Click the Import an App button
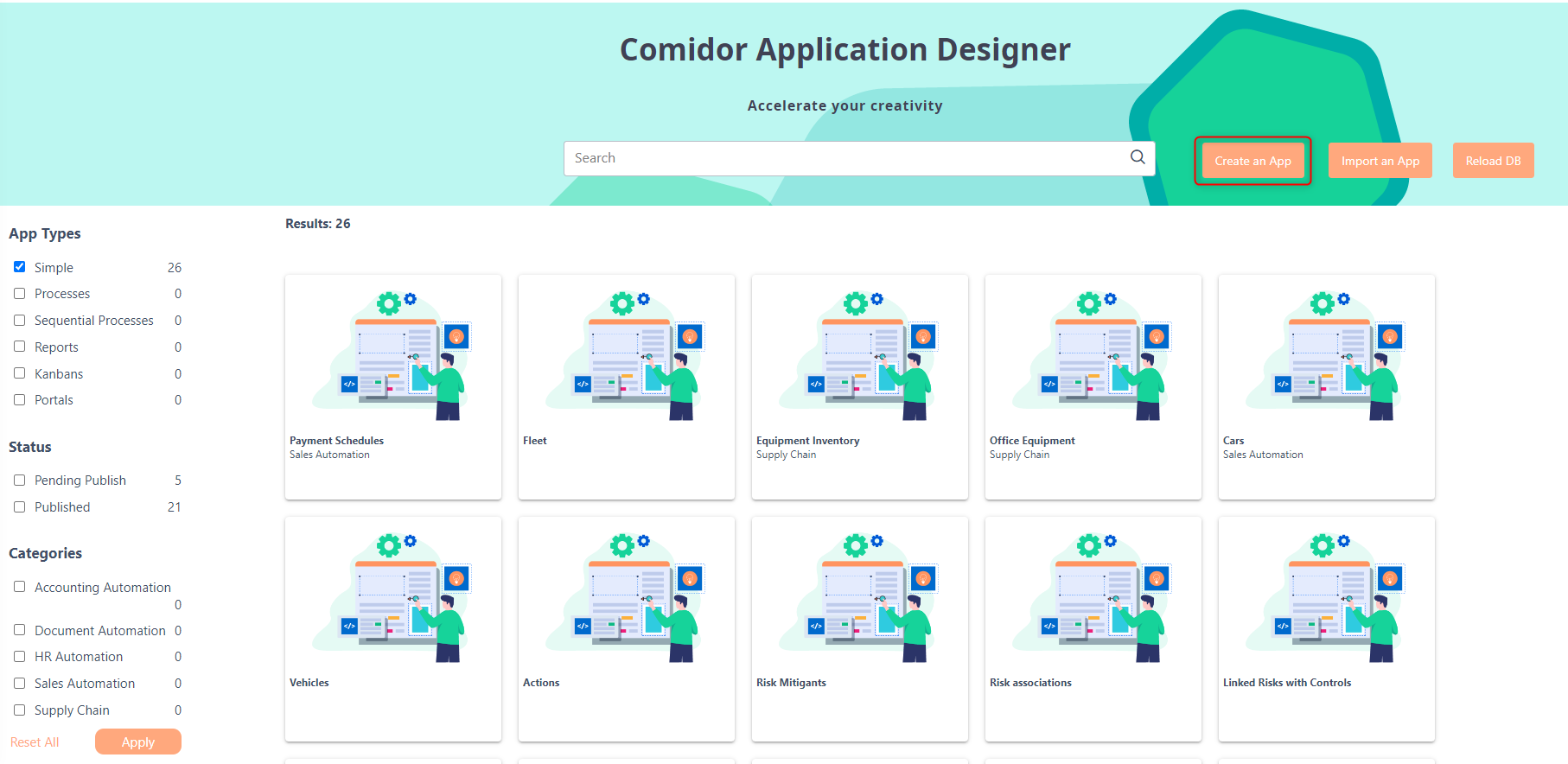The image size is (1568, 764). [1380, 161]
